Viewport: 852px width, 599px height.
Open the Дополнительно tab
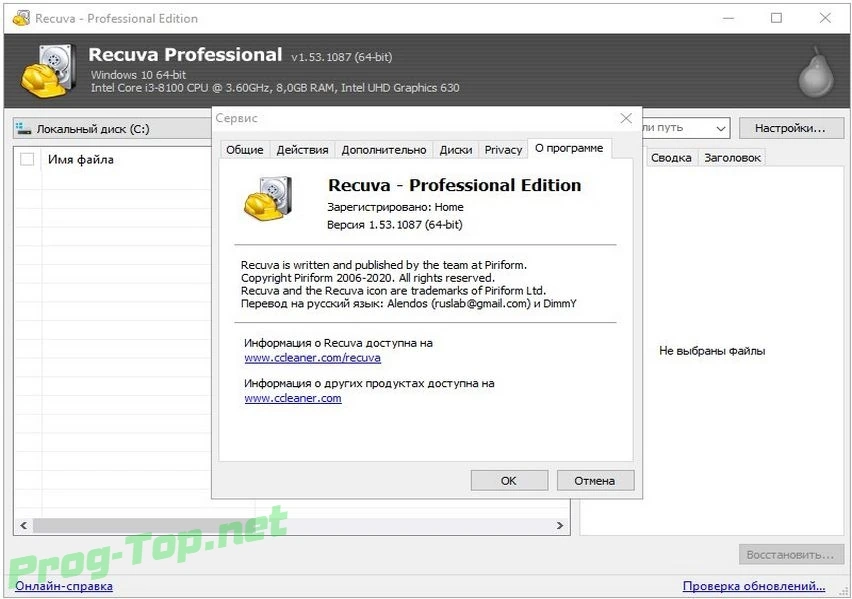pos(384,149)
